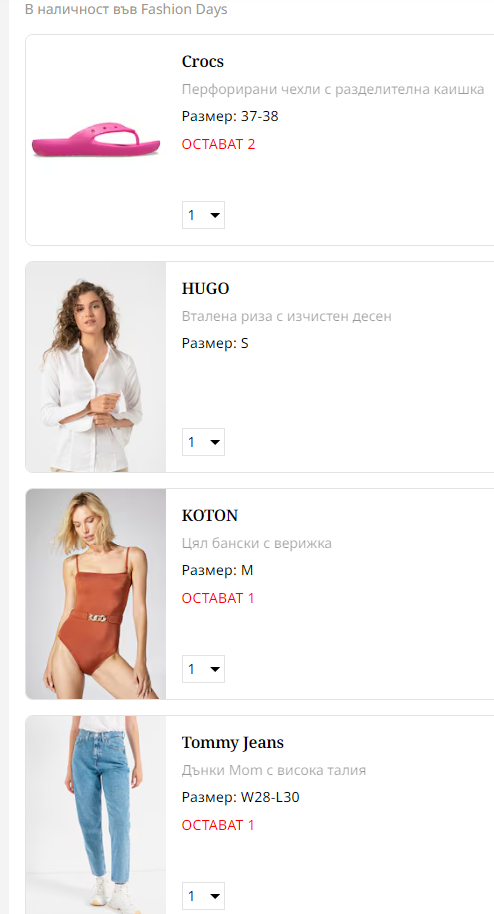Open the KOTON brand title
This screenshot has height=914, width=494.
210,515
